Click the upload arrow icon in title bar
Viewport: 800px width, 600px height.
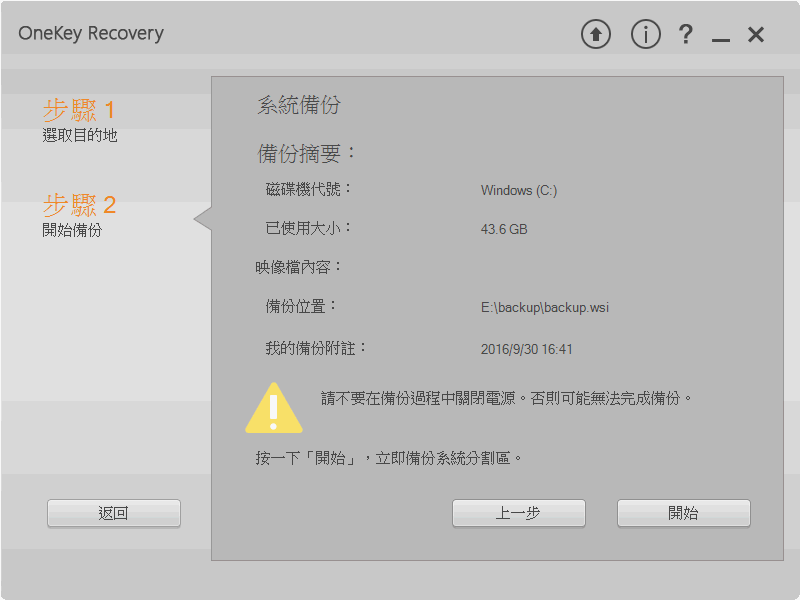click(595, 34)
